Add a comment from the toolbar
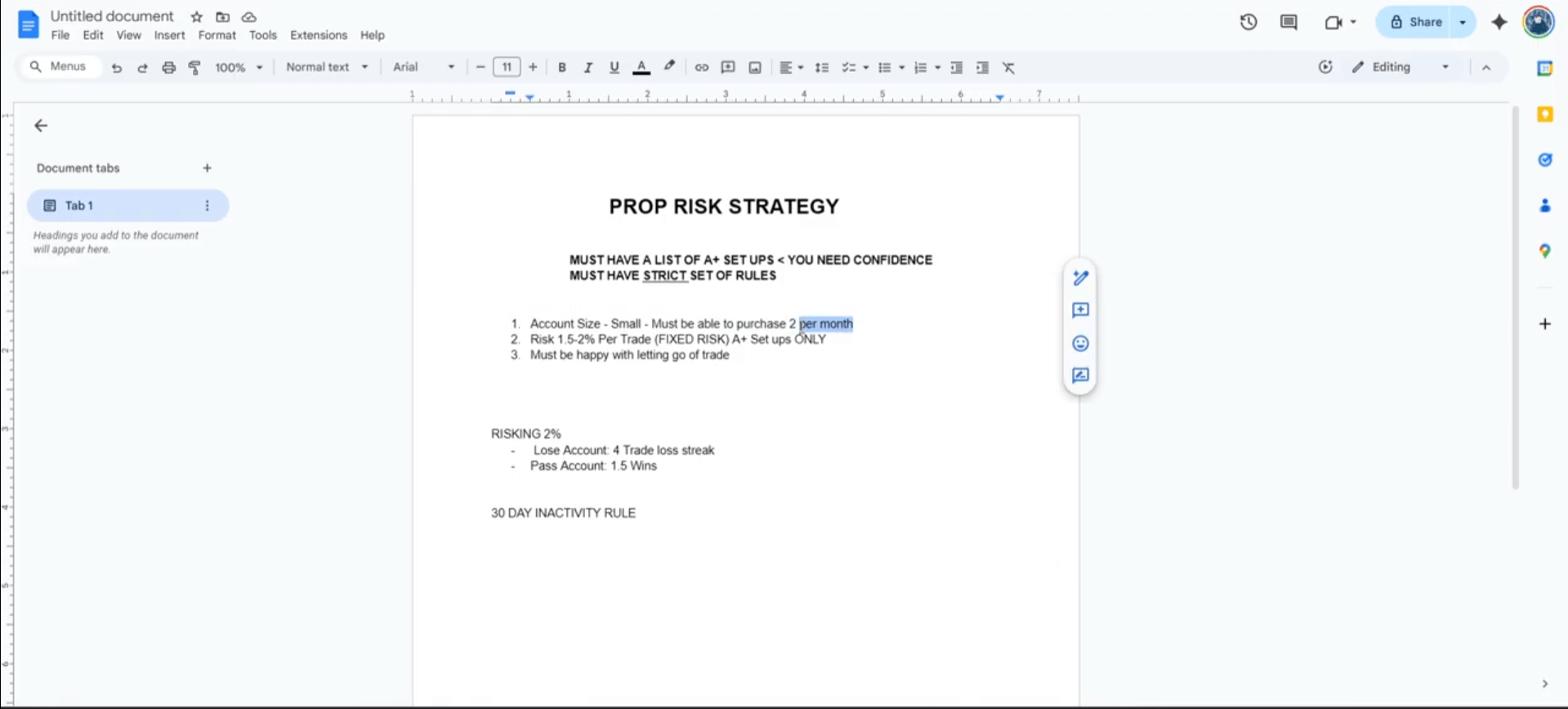 (x=728, y=68)
